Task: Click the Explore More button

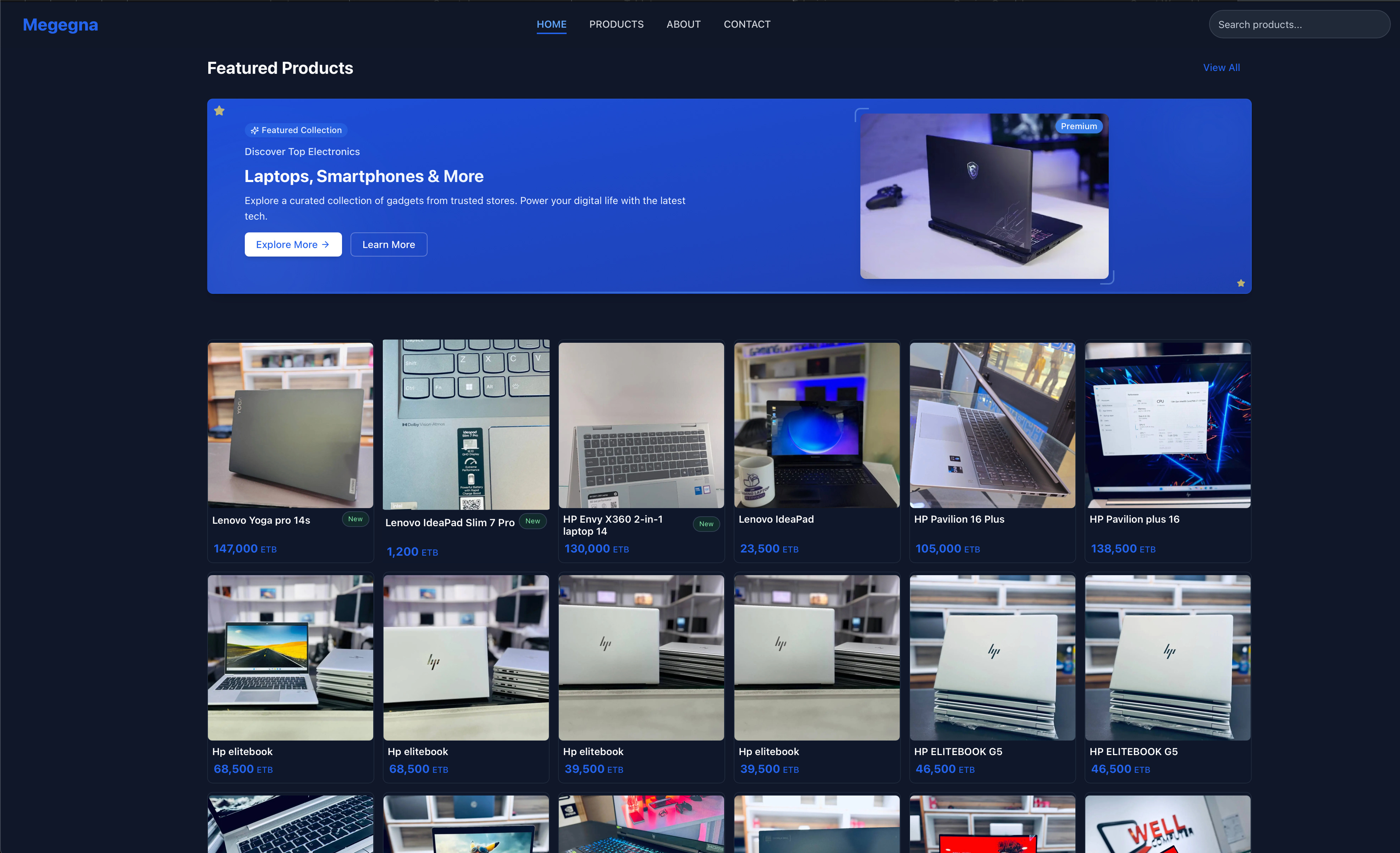Action: 293,244
